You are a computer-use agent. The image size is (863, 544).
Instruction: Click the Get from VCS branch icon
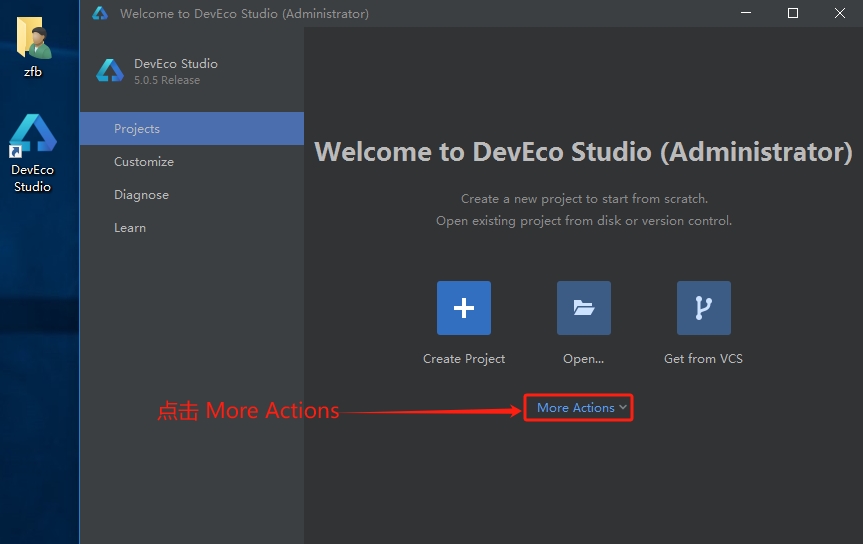[x=703, y=308]
